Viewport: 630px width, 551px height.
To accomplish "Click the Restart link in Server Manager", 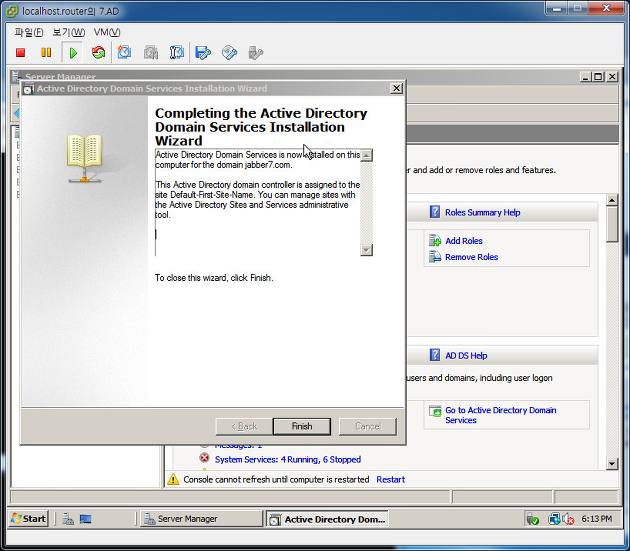I will (x=391, y=479).
